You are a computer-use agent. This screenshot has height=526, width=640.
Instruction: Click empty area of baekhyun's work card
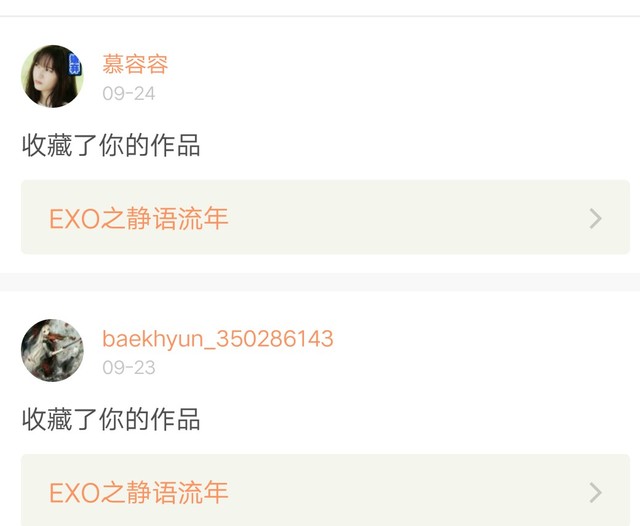click(408, 490)
